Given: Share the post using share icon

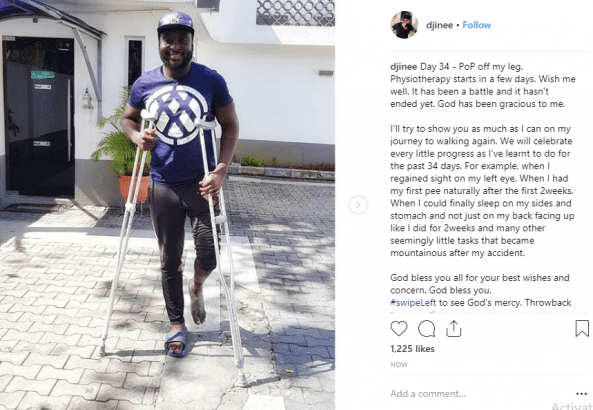Looking at the screenshot, I should pos(453,328).
